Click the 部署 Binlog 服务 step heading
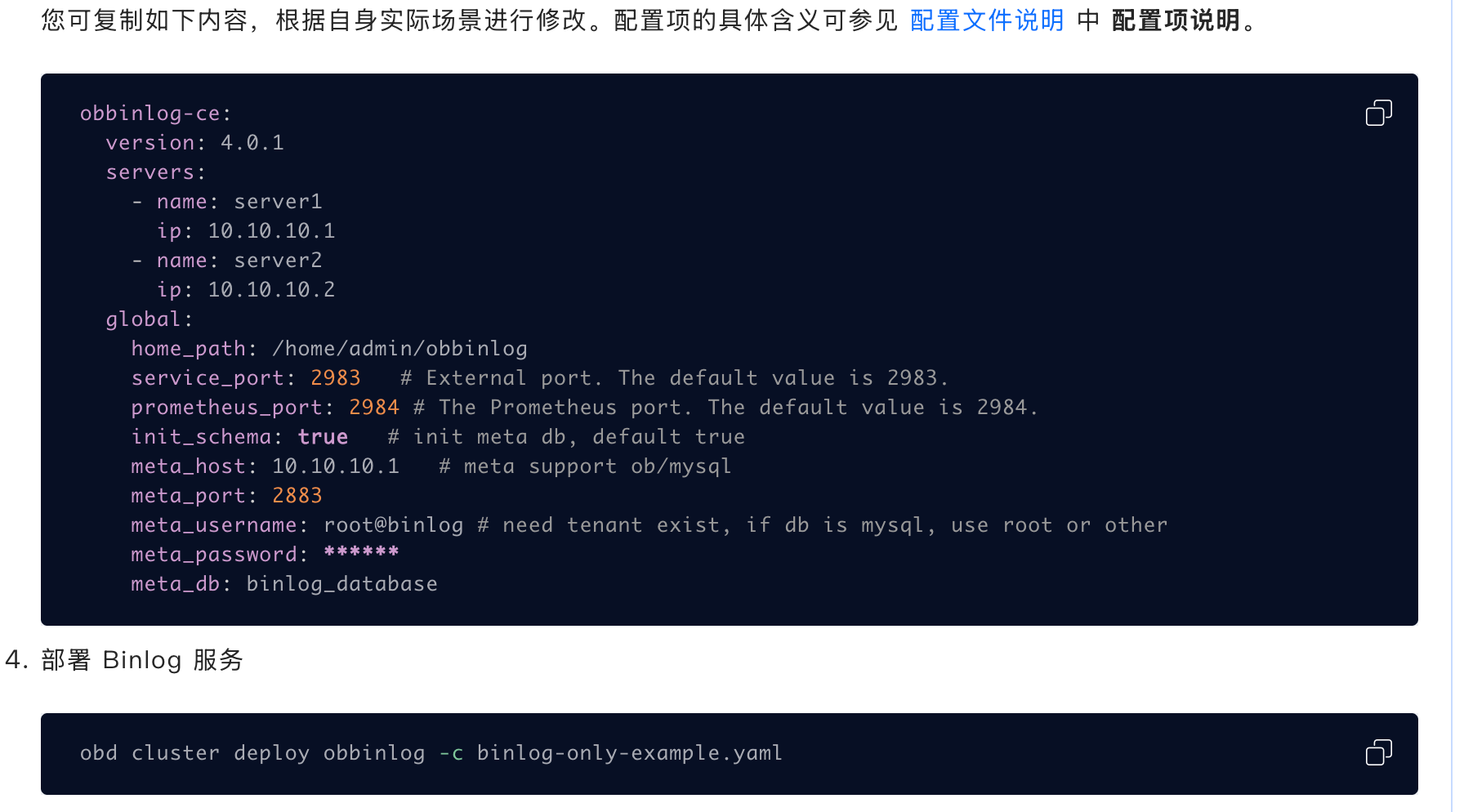The width and height of the screenshot is (1464, 812). tap(142, 660)
